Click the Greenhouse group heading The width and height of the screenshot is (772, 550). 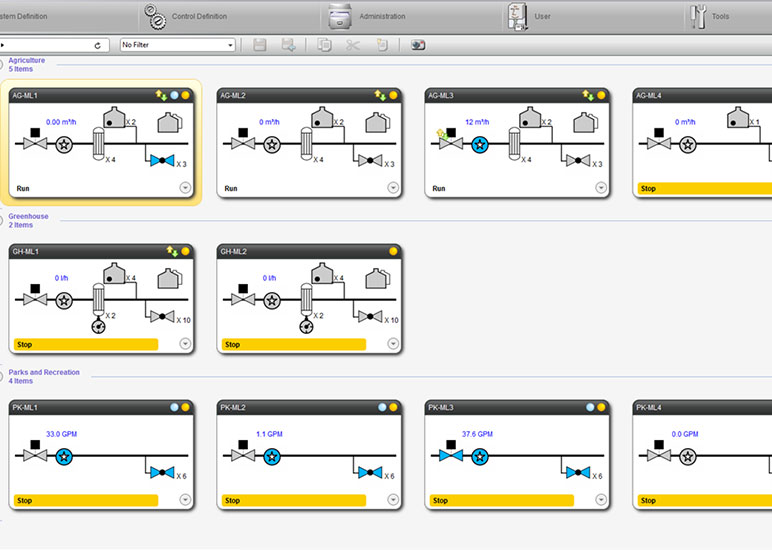tap(28, 216)
